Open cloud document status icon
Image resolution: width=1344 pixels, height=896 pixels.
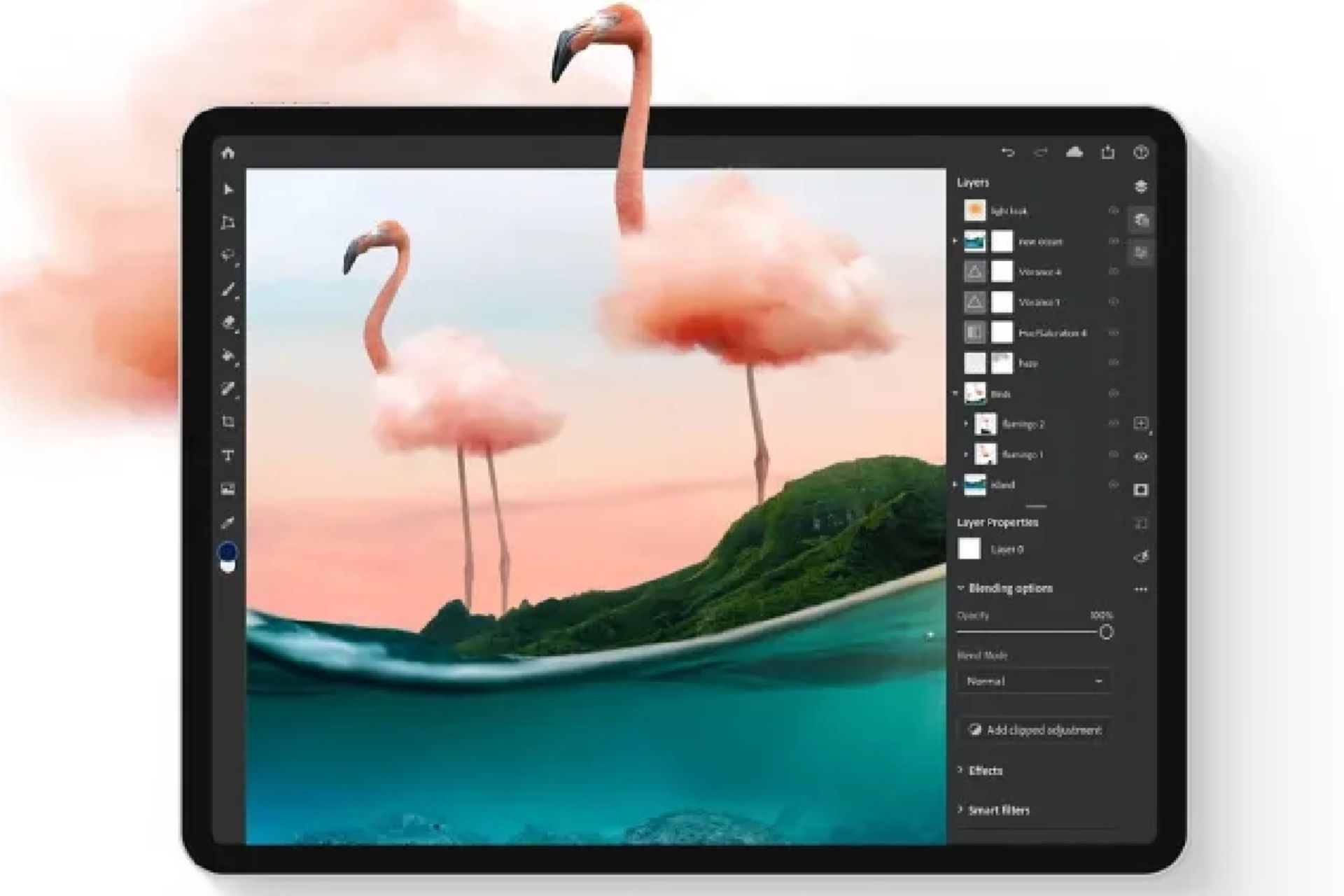tap(1074, 153)
